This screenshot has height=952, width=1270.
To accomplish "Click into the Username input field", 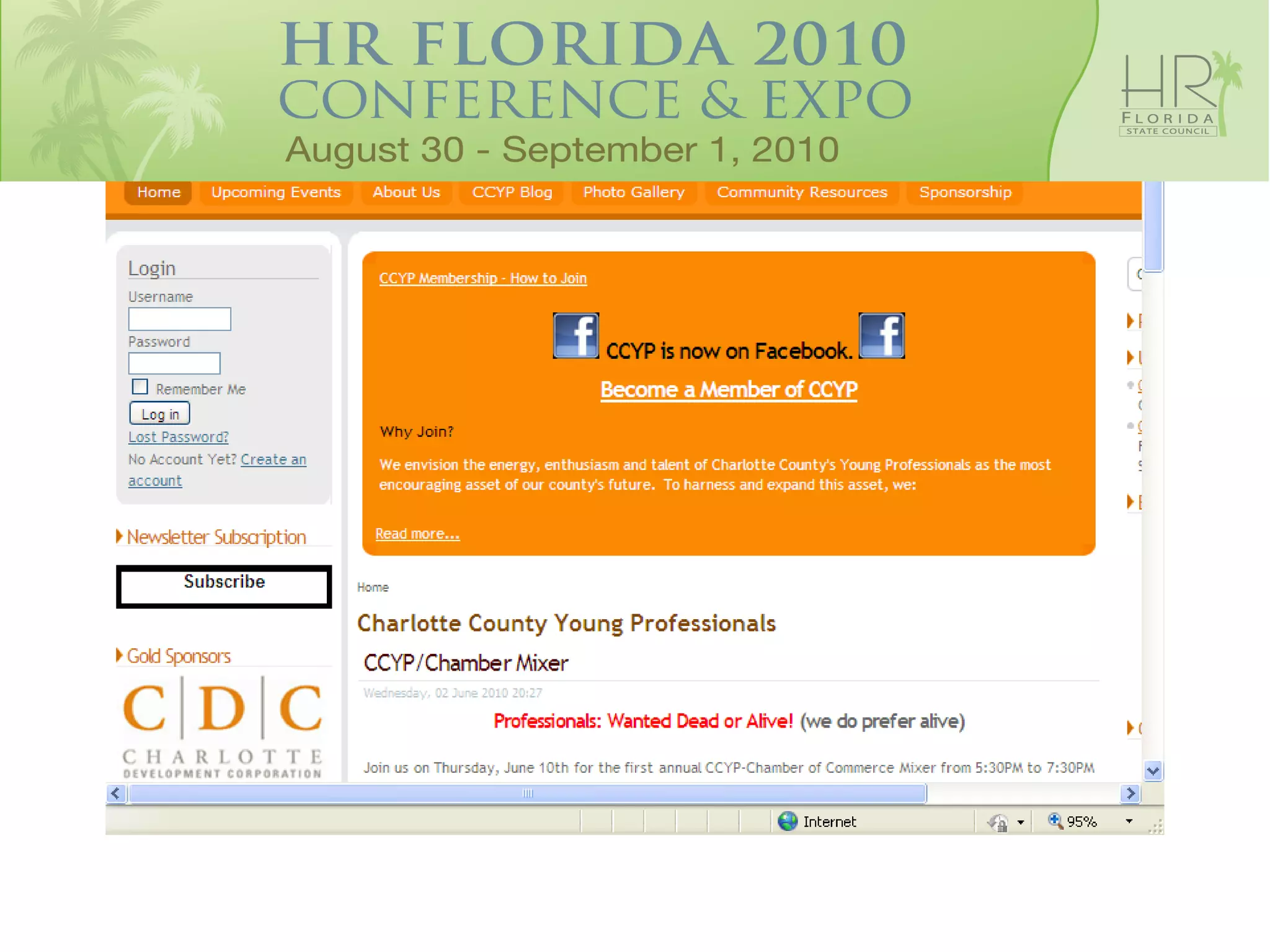I will [180, 319].
